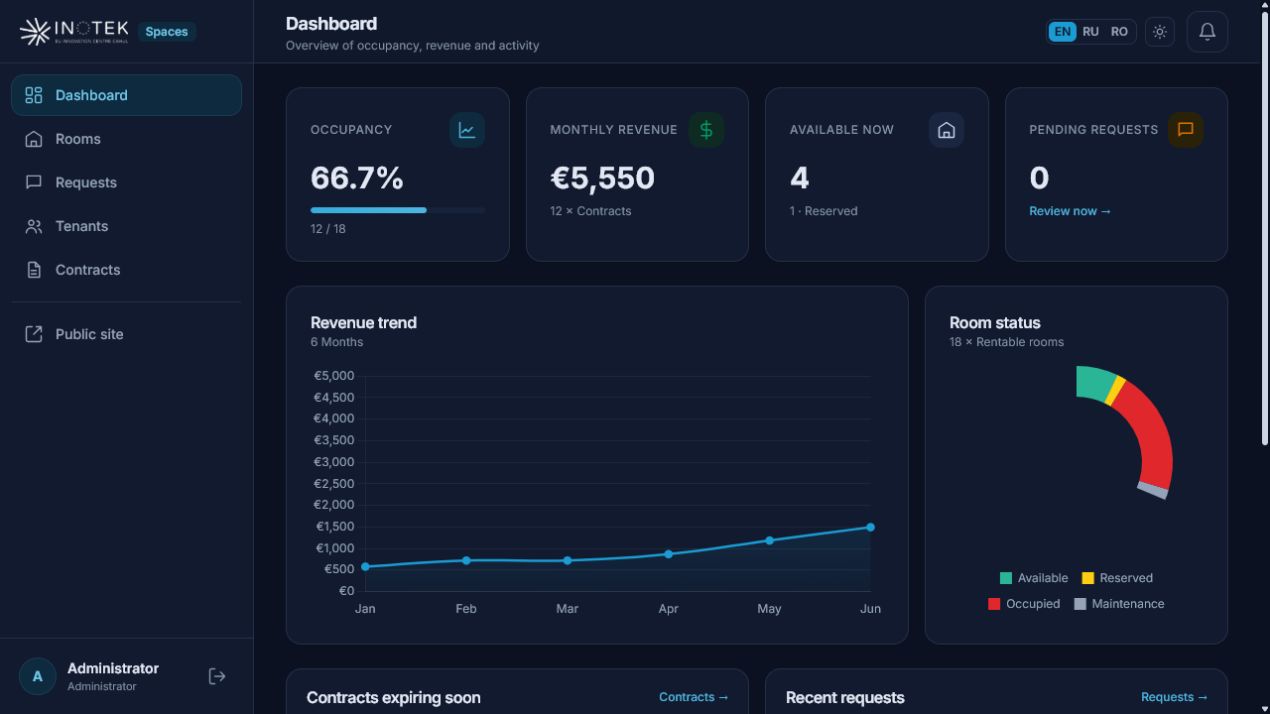Click the 66.7% occupancy value
Image resolution: width=1270 pixels, height=714 pixels.
coord(357,178)
